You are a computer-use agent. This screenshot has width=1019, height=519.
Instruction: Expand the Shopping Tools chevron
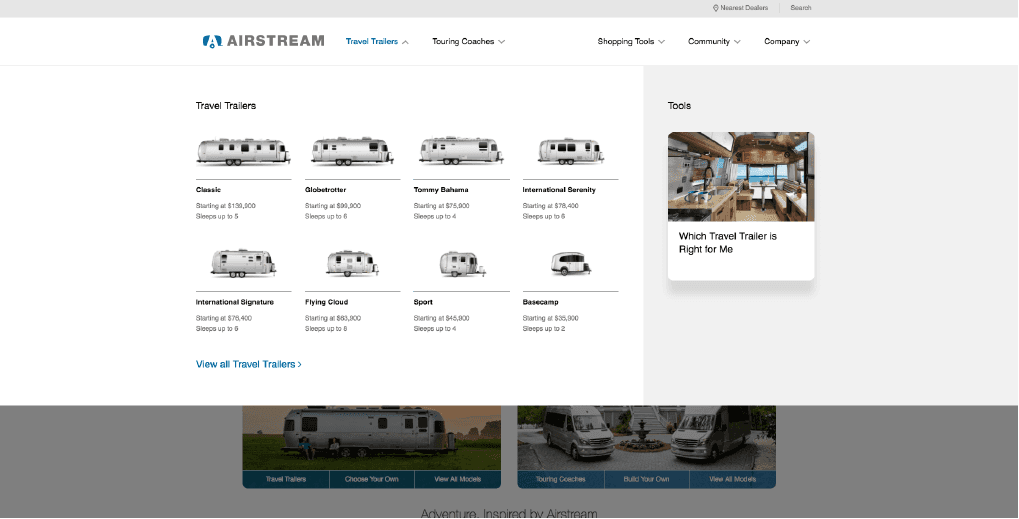click(661, 42)
